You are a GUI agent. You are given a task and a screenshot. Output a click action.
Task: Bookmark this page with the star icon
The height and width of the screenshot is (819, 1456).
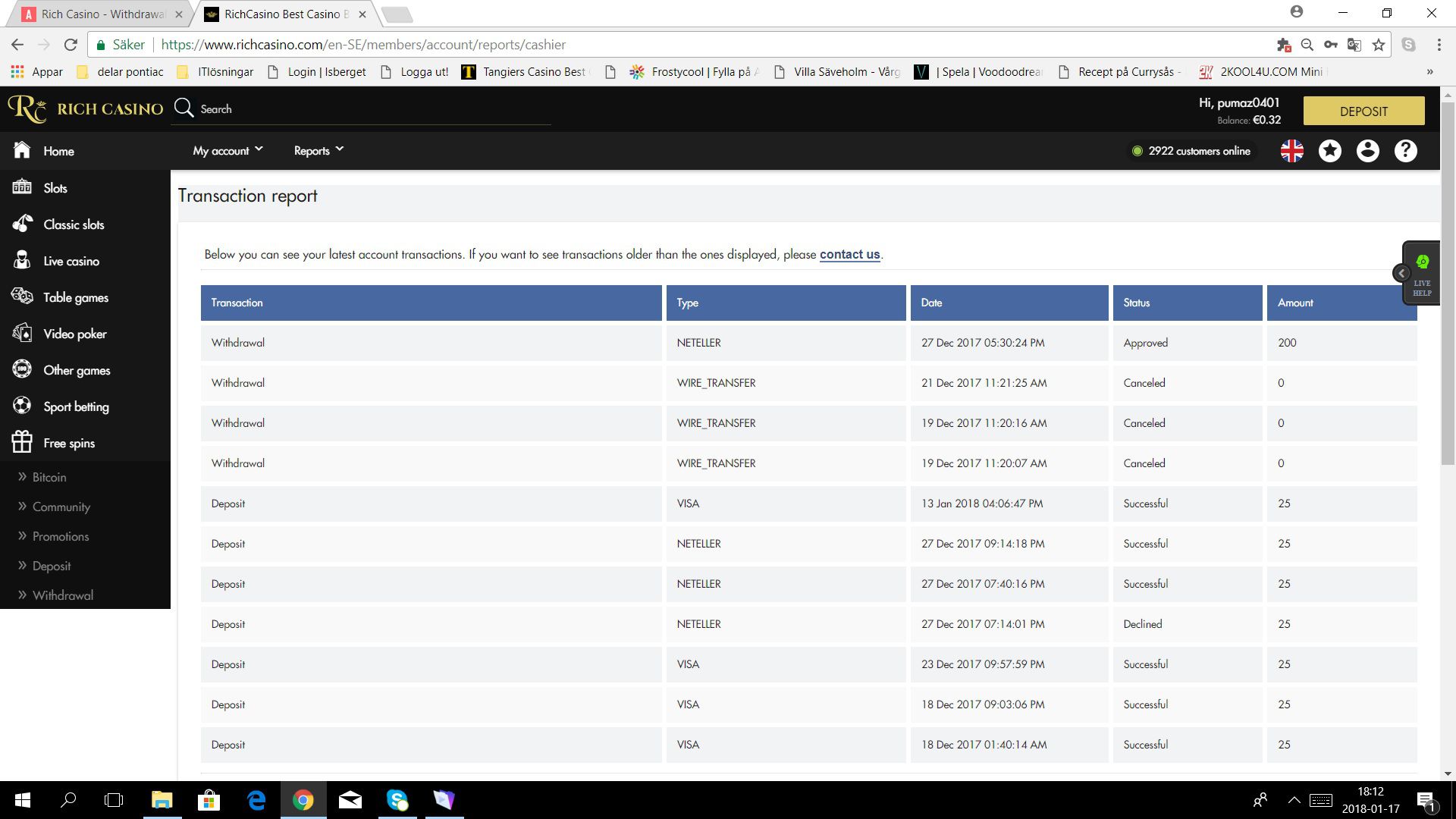(x=1379, y=45)
